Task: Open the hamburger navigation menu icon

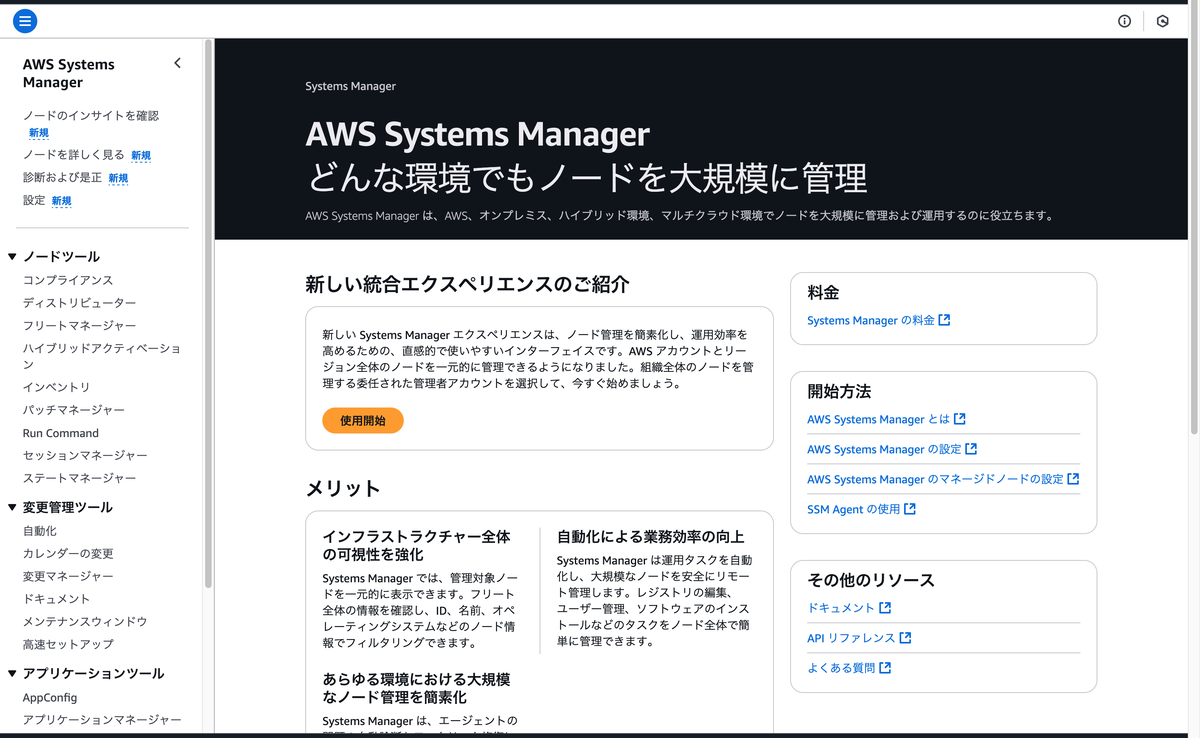Action: pyautogui.click(x=25, y=21)
